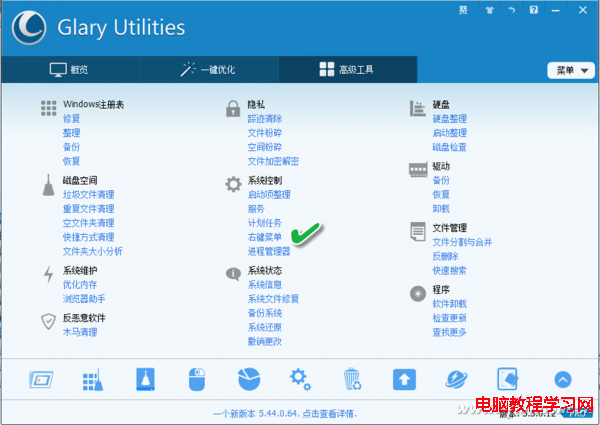Open the mouse context menu dock icon

(197, 380)
